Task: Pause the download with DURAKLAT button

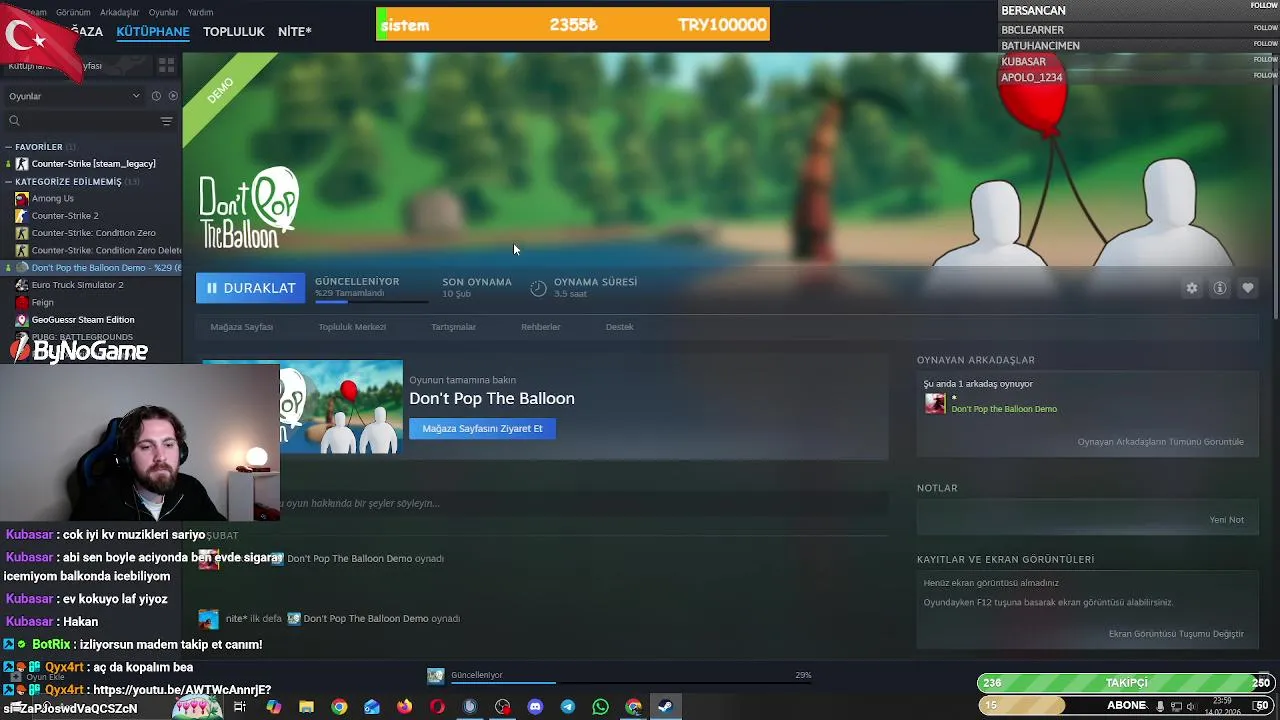Action: click(250, 288)
